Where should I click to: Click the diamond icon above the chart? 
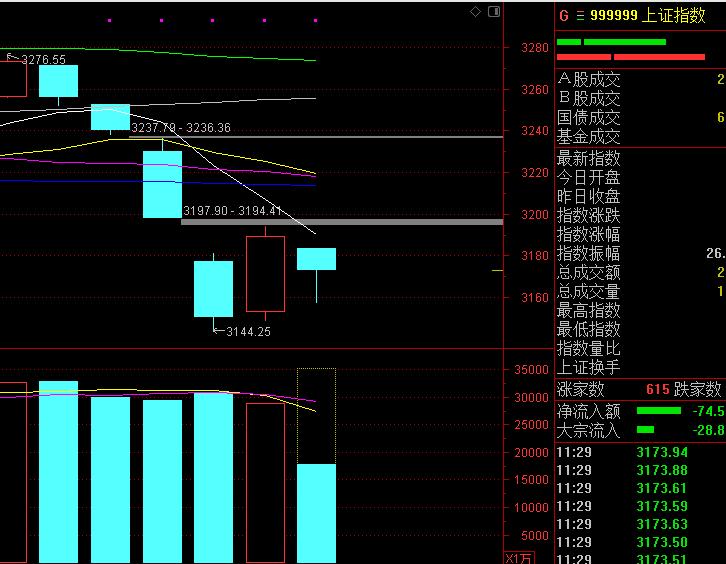[x=476, y=12]
